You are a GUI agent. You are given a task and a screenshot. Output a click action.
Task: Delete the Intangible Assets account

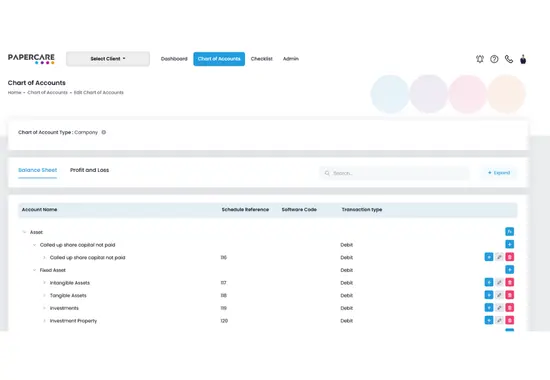point(510,282)
